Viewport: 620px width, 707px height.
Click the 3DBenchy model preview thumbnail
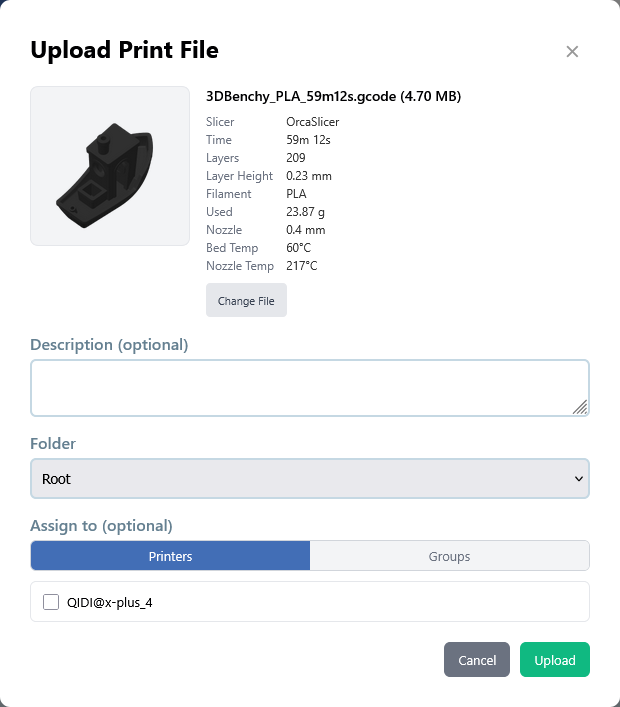tap(110, 166)
